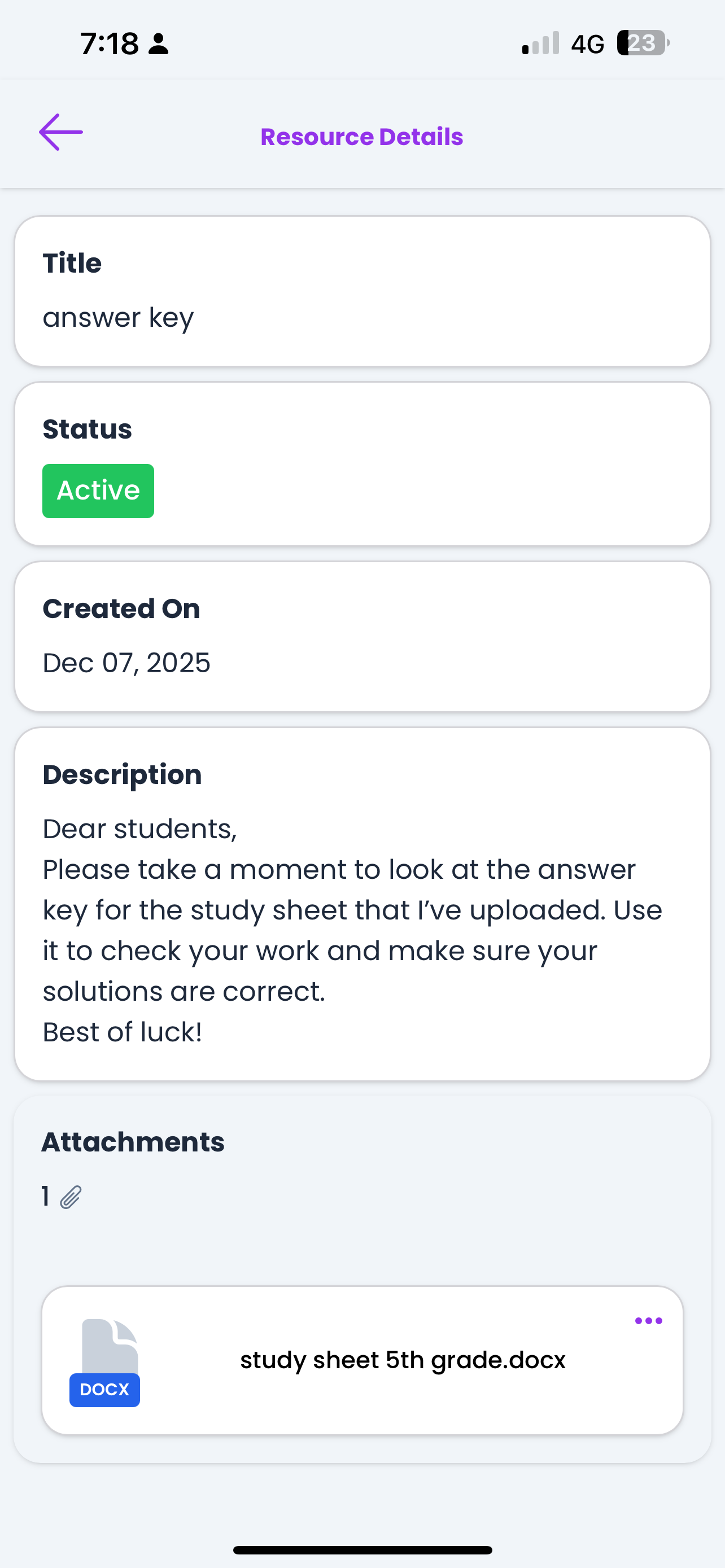Tap the home indicator bar at bottom

pos(362,1550)
